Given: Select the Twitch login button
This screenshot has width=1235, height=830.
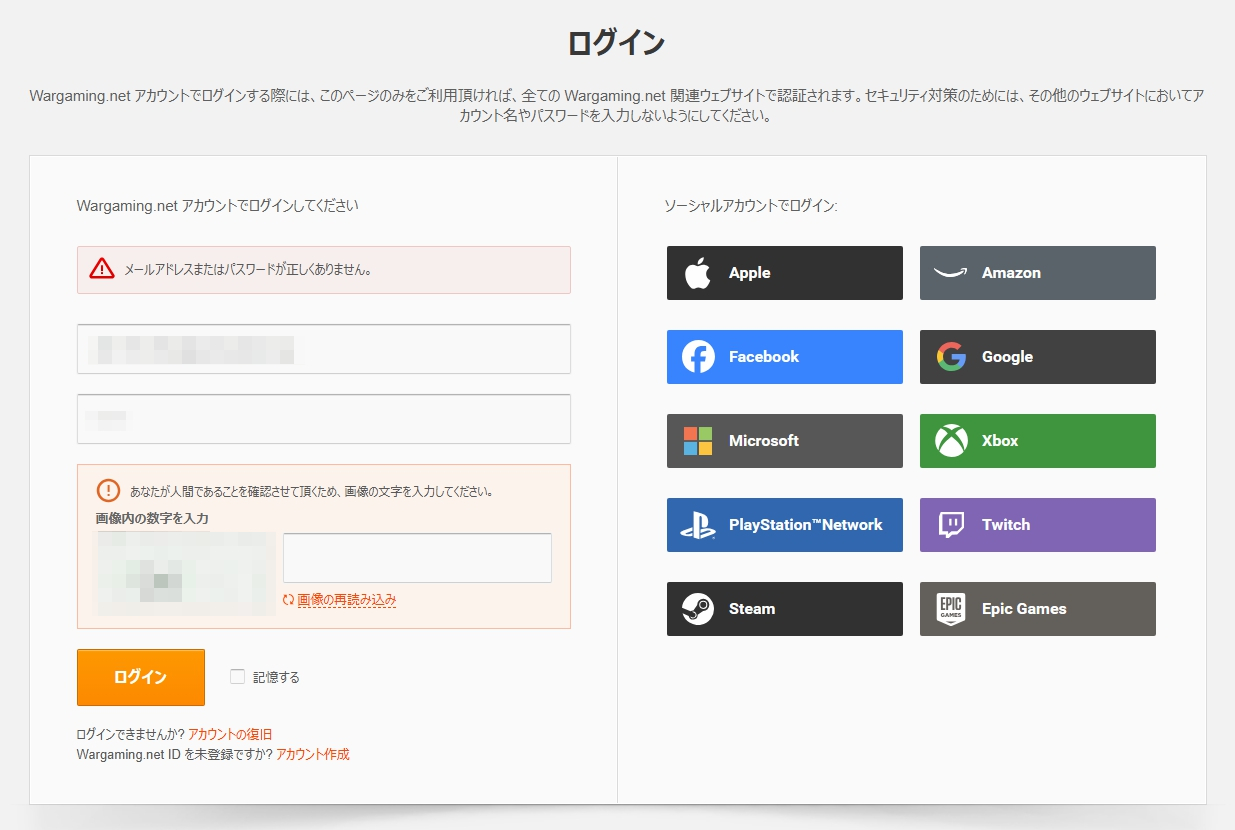Looking at the screenshot, I should 1038,525.
